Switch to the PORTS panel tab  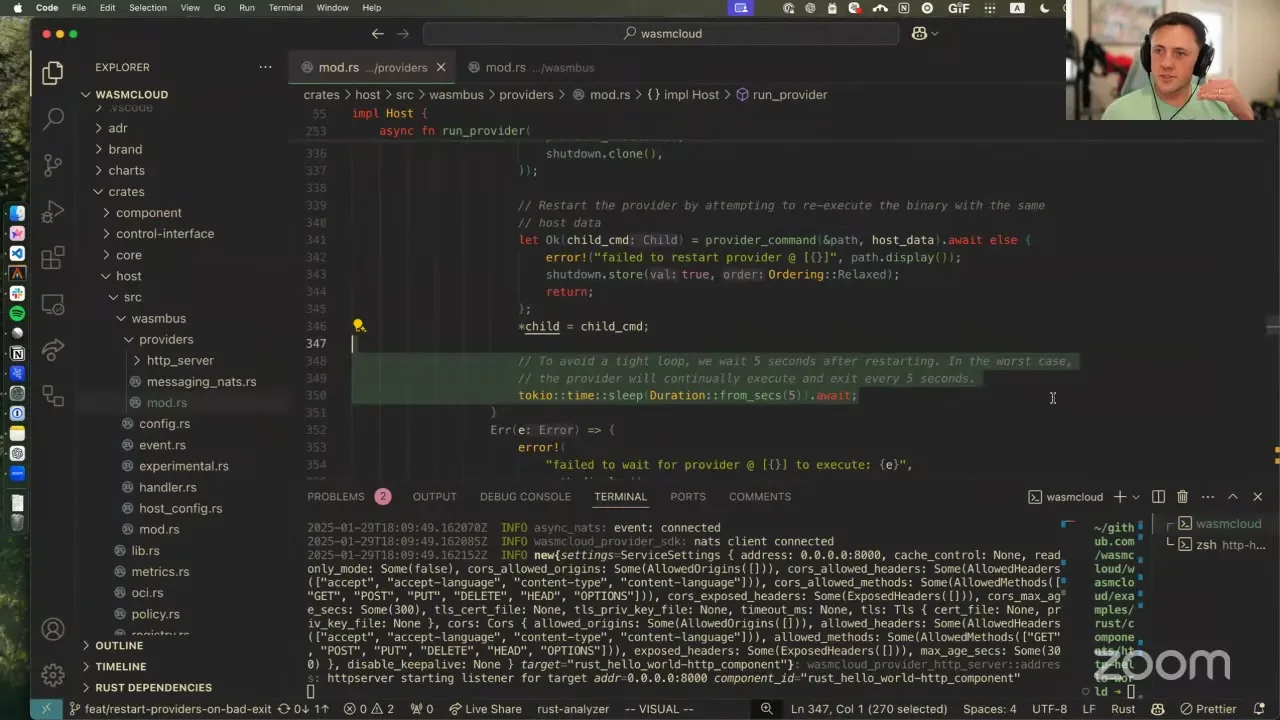click(688, 497)
